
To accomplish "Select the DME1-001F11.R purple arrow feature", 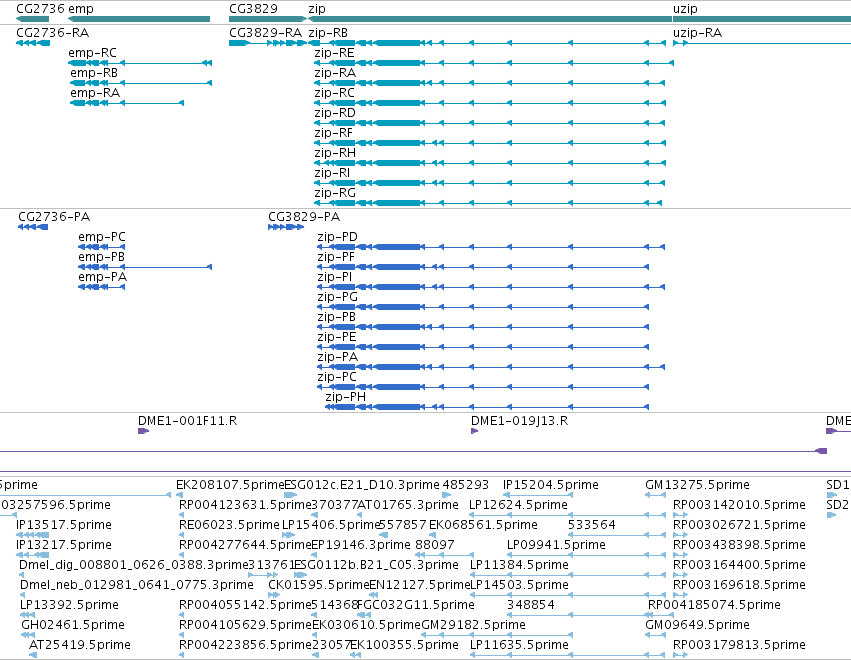I will tap(143, 431).
